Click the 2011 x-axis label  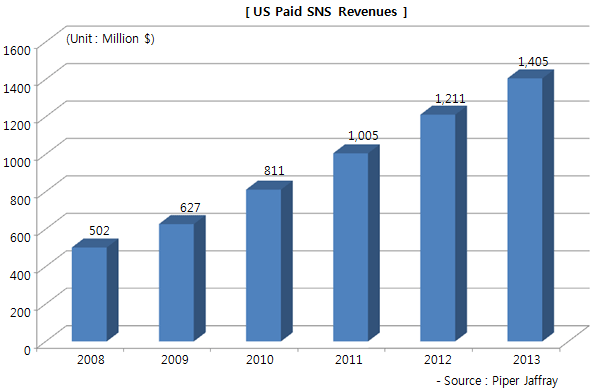[348, 359]
